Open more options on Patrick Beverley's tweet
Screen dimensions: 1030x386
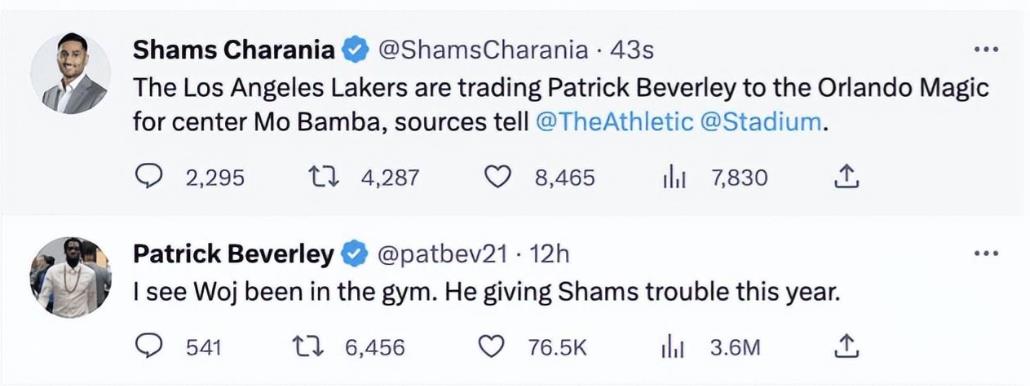click(987, 253)
